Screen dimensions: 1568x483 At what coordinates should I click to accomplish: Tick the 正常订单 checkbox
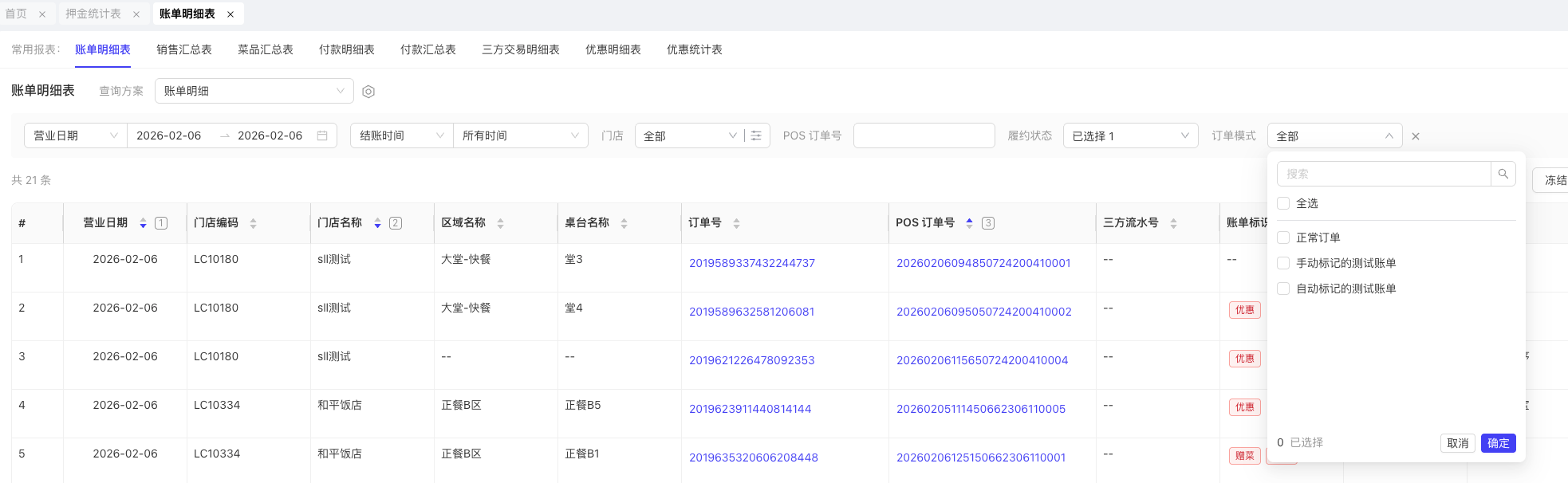pyautogui.click(x=1283, y=238)
